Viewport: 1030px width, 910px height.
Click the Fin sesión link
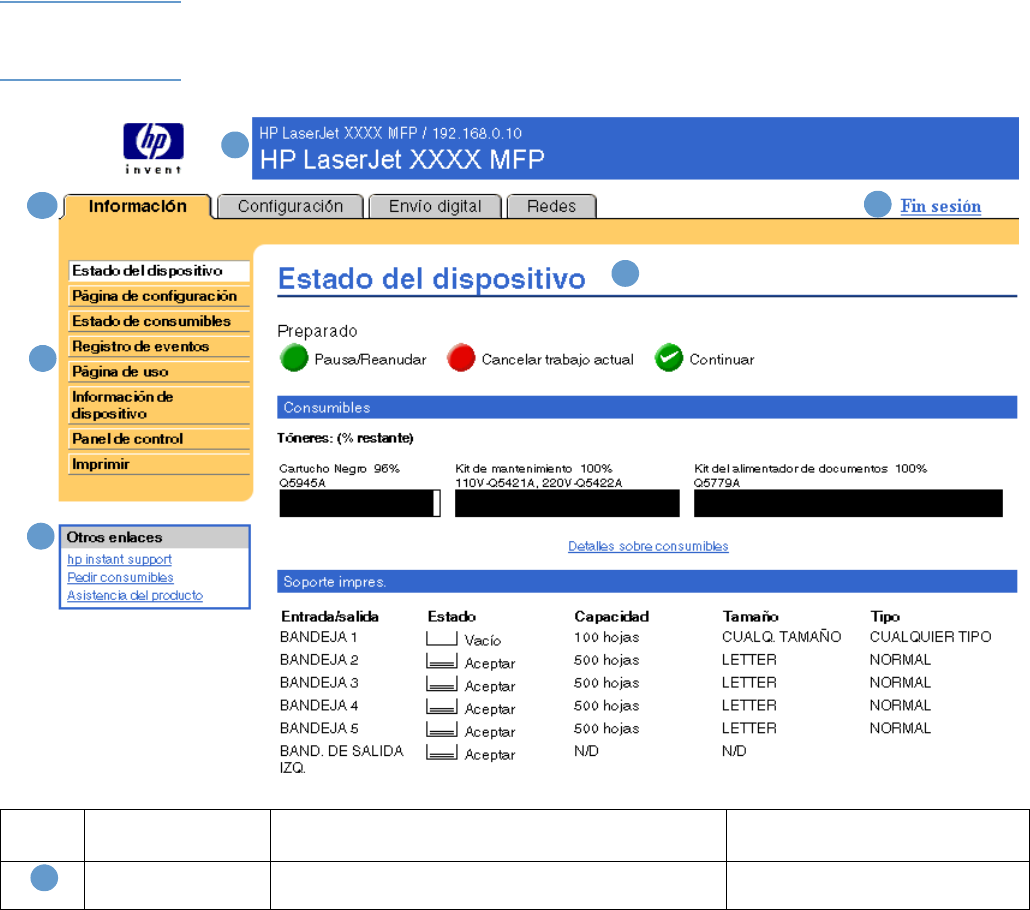941,206
